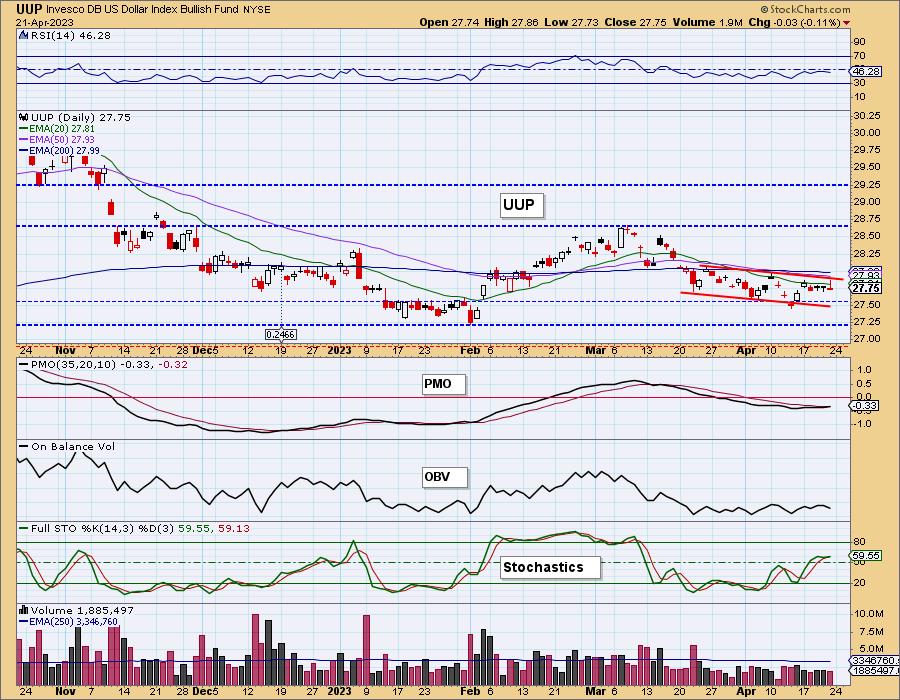Click the UUP ticker symbol in the header
Image resolution: width=900 pixels, height=700 pixels.
[28, 9]
